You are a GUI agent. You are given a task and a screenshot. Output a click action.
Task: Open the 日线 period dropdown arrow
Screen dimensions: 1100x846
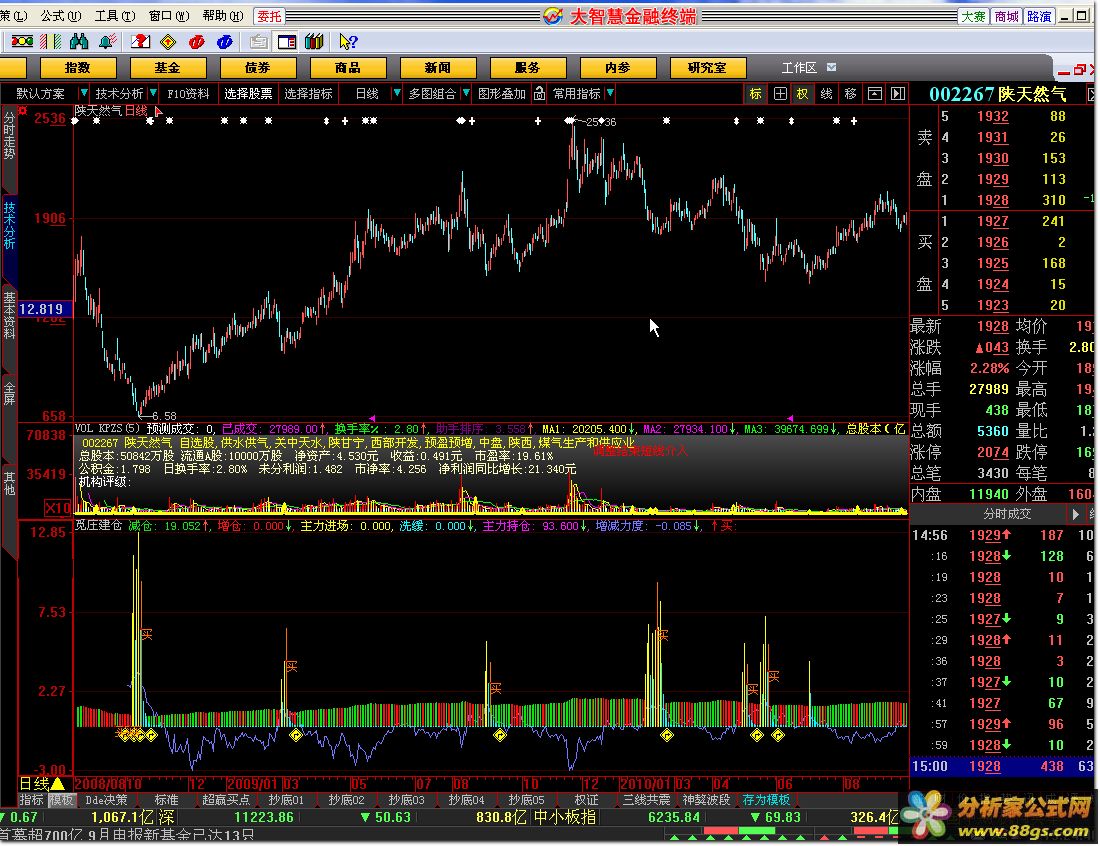pos(396,93)
